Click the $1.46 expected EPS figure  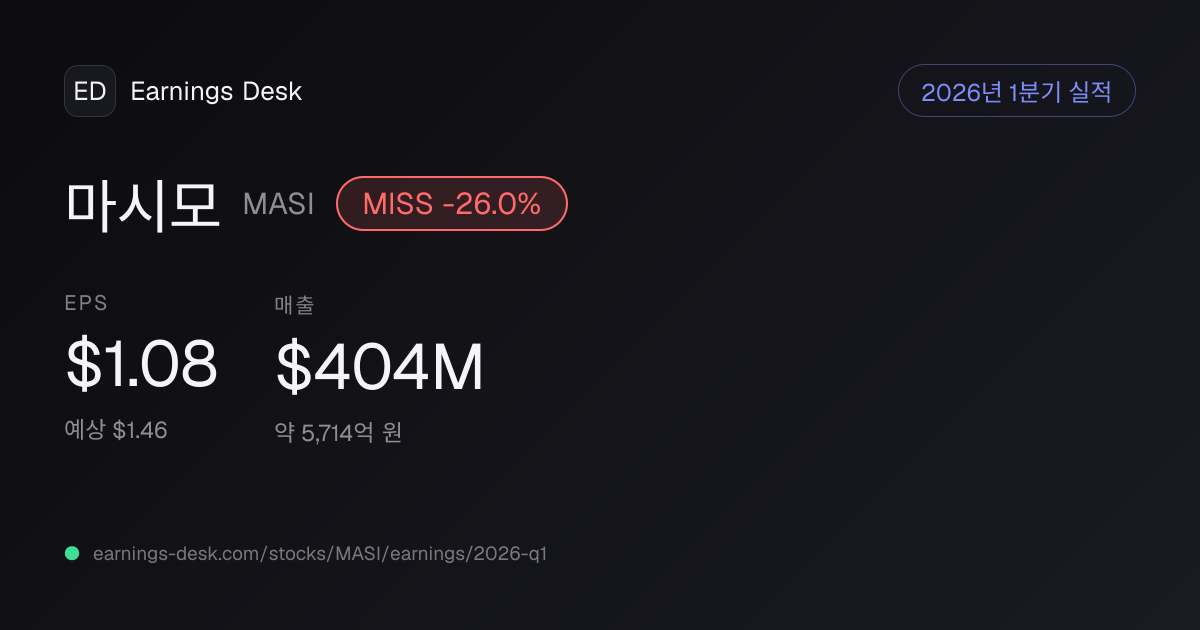(x=140, y=430)
